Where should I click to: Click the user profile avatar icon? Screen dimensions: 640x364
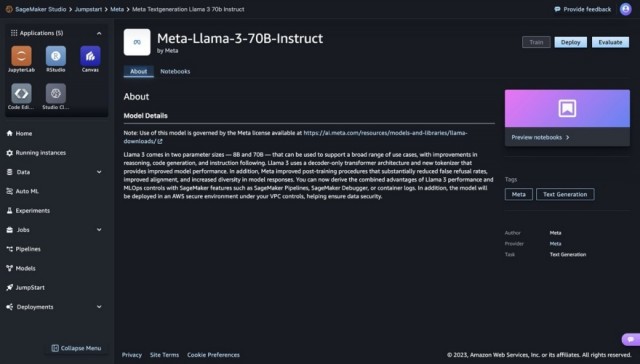tap(625, 9)
